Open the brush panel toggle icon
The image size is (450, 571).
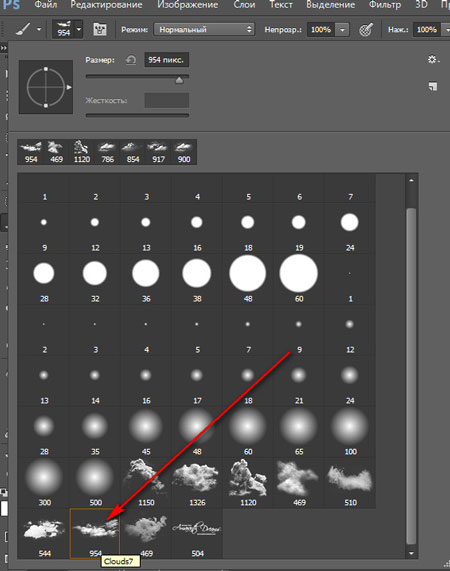(x=100, y=29)
